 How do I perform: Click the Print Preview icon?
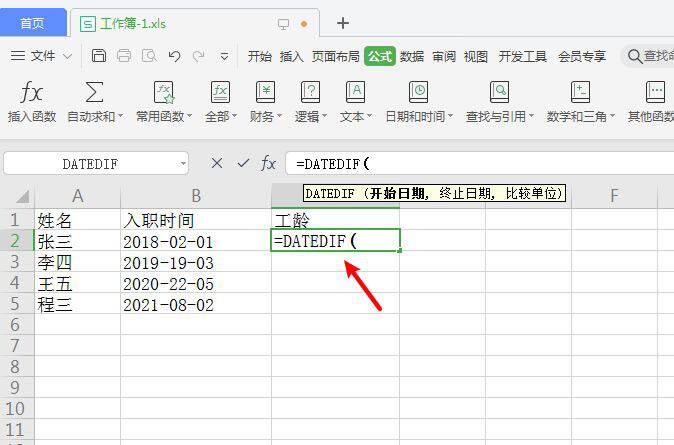click(x=149, y=56)
